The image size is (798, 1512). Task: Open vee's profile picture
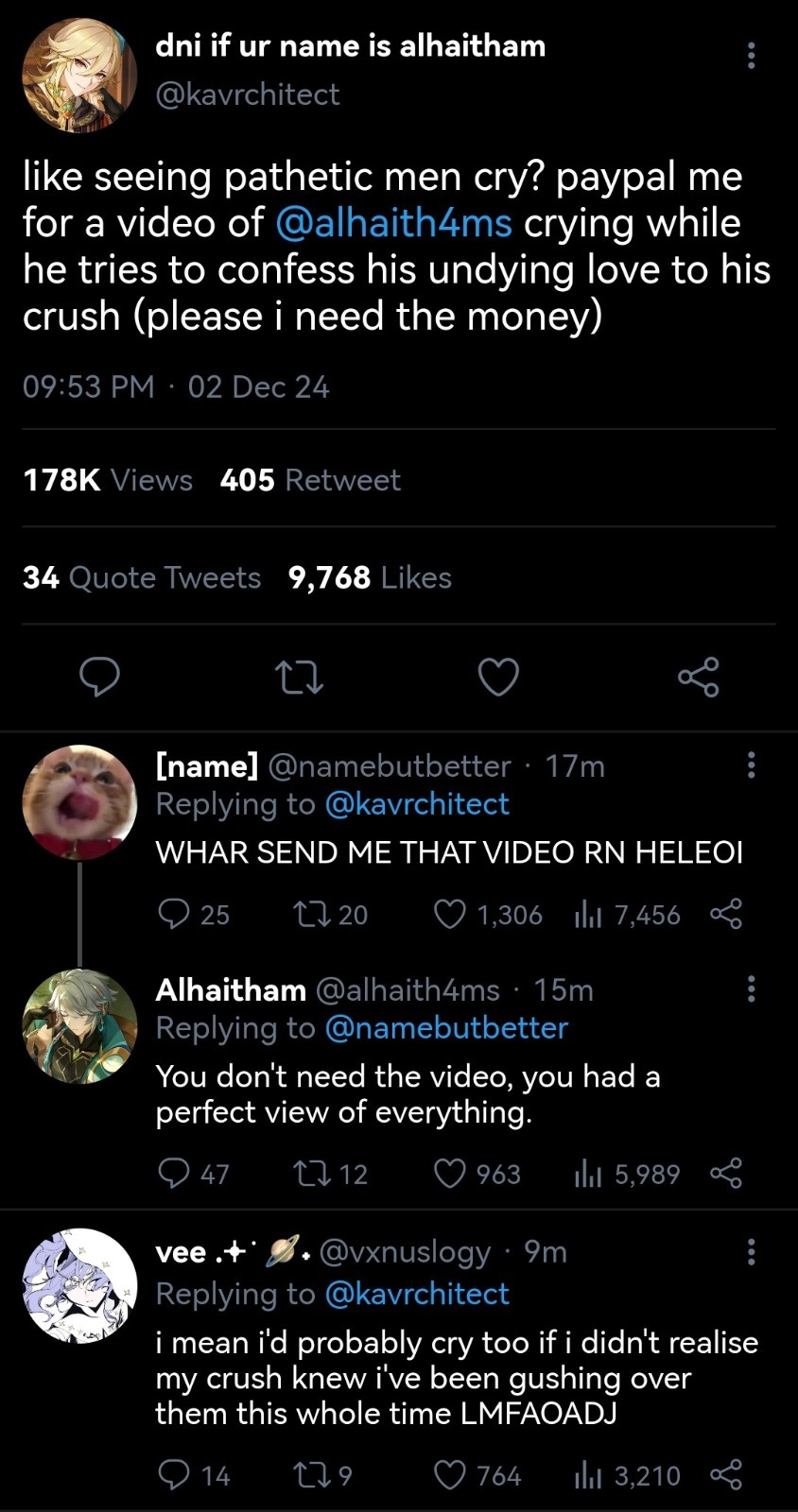click(80, 1285)
